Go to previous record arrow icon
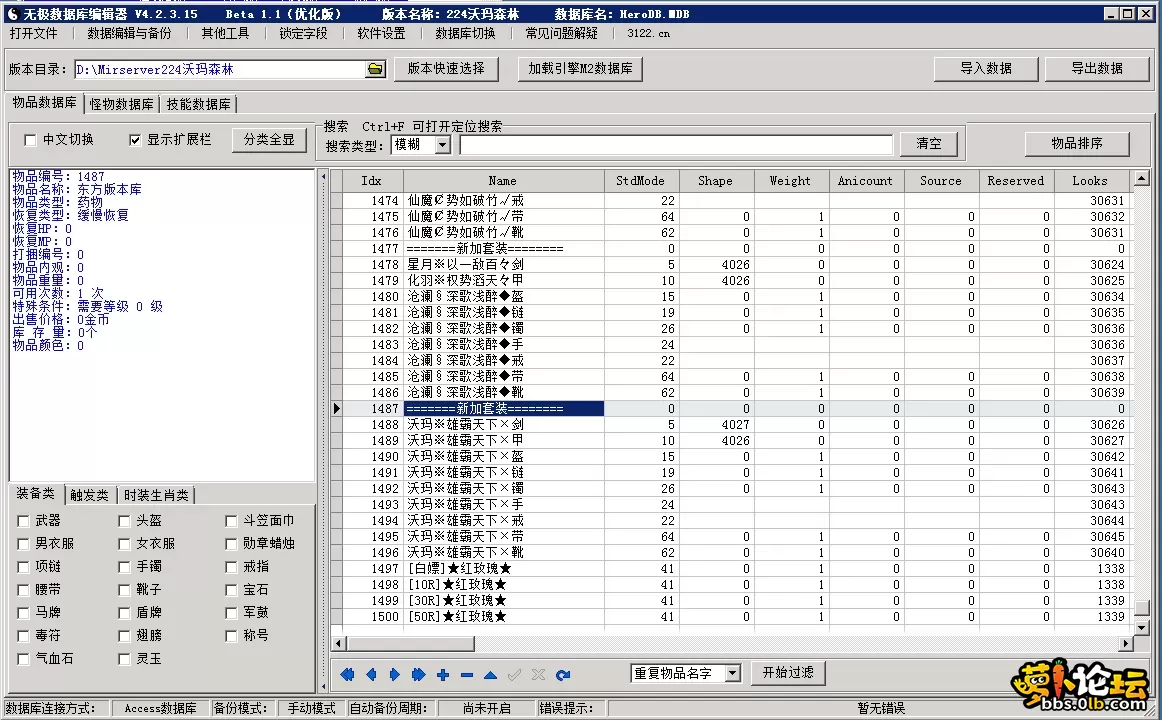 click(371, 675)
